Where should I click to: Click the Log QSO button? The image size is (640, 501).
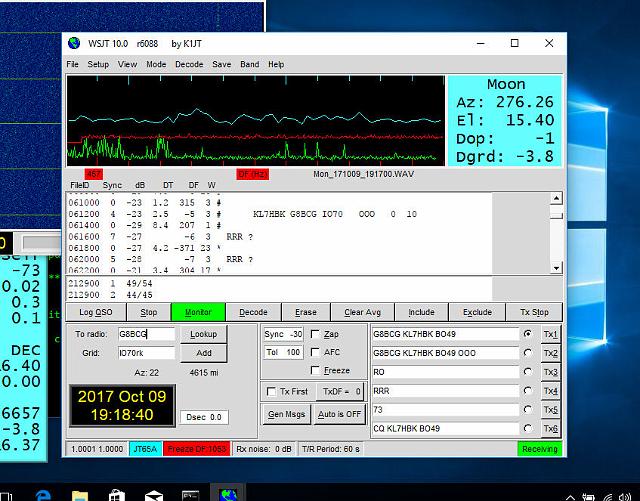(96, 312)
